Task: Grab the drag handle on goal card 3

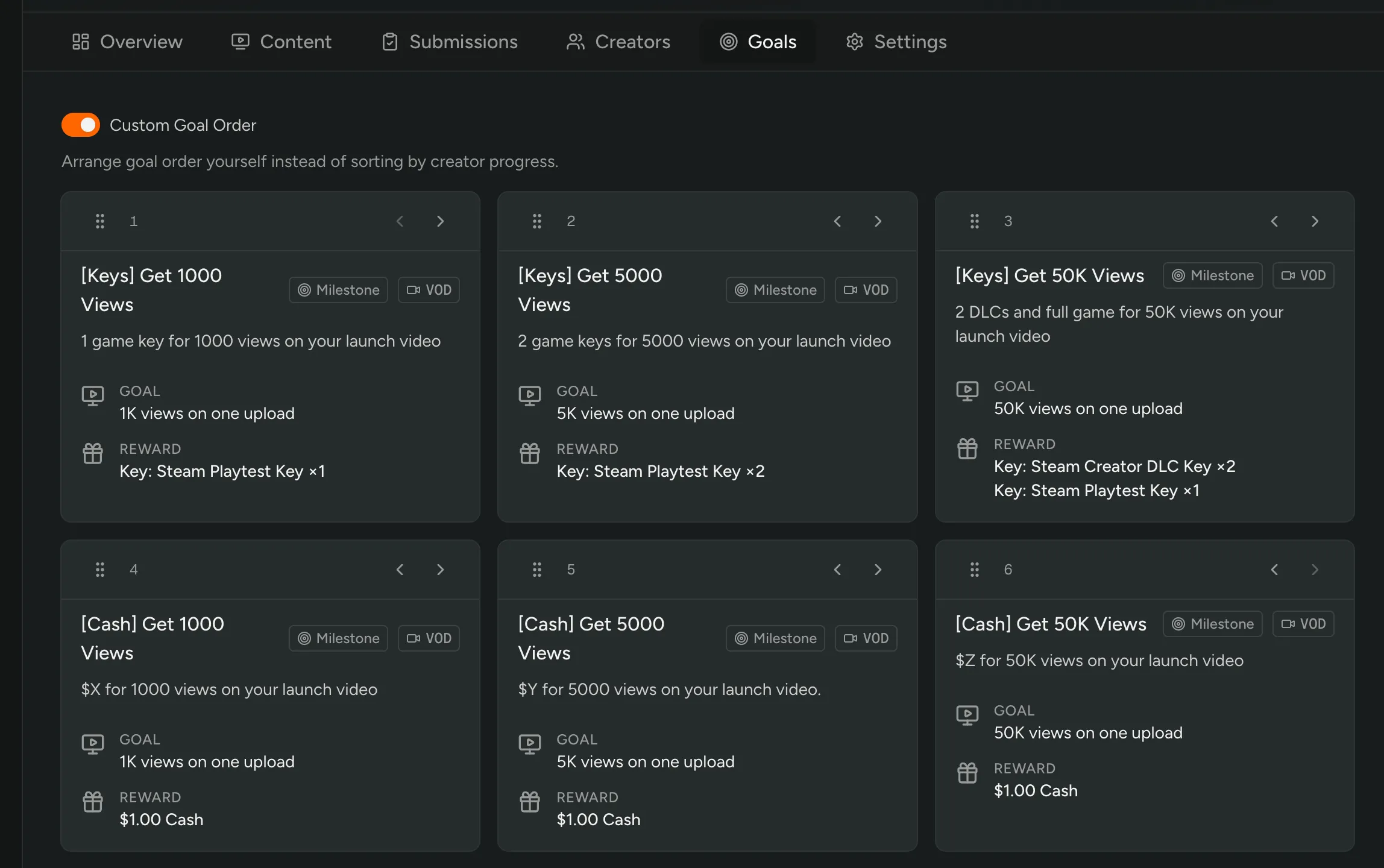Action: pos(974,221)
